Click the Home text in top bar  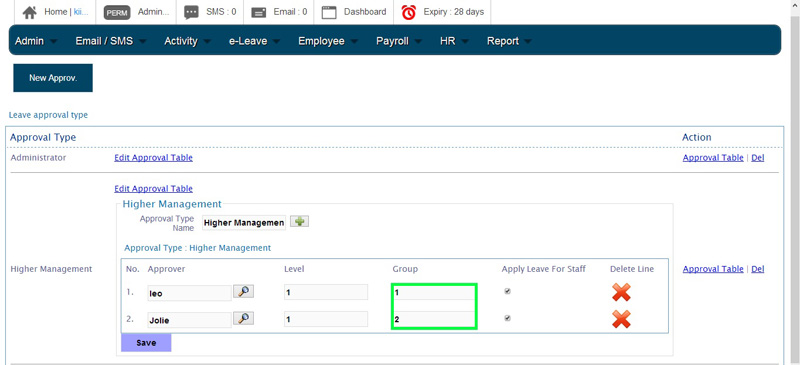(56, 12)
